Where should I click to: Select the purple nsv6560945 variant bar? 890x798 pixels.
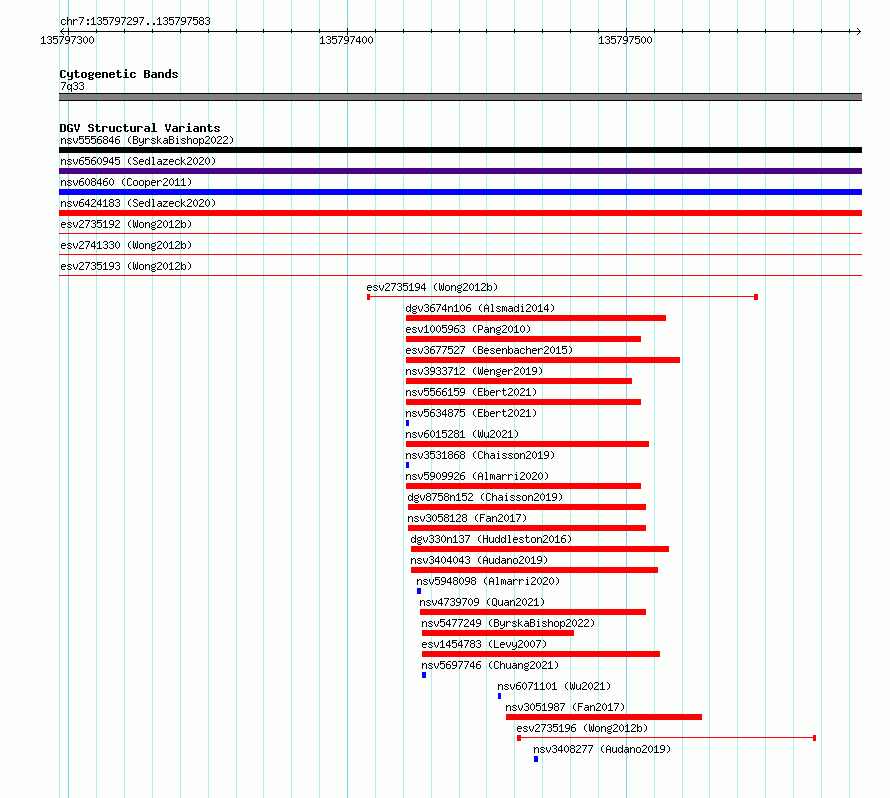coord(460,171)
